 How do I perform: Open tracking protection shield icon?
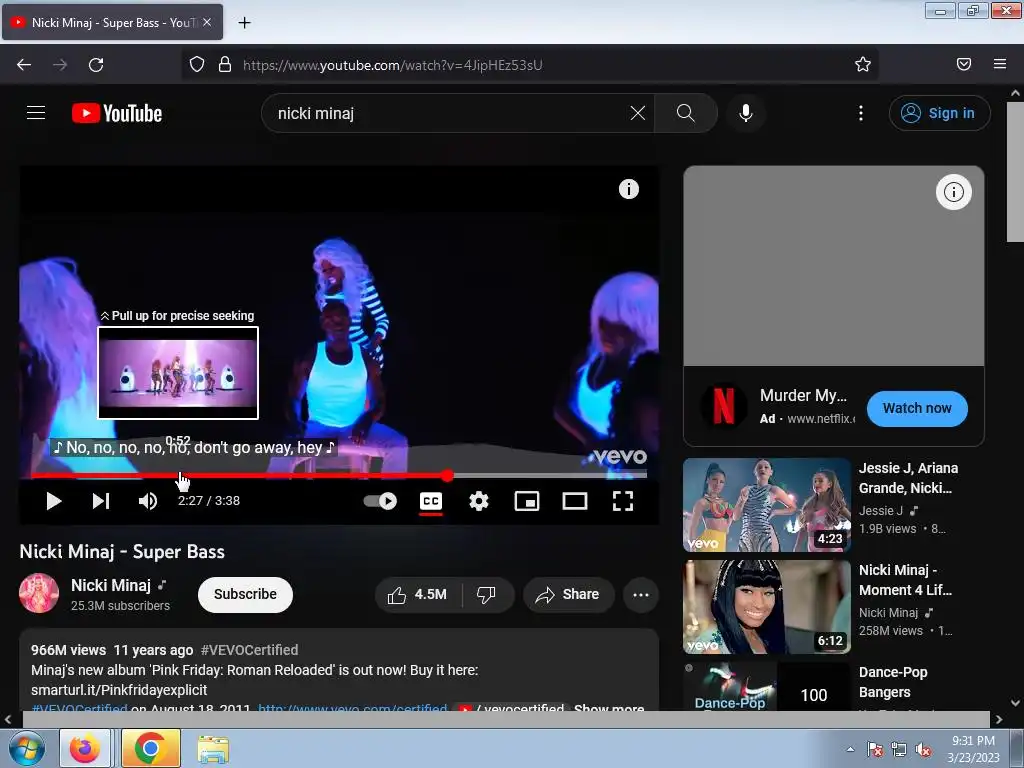(x=197, y=64)
